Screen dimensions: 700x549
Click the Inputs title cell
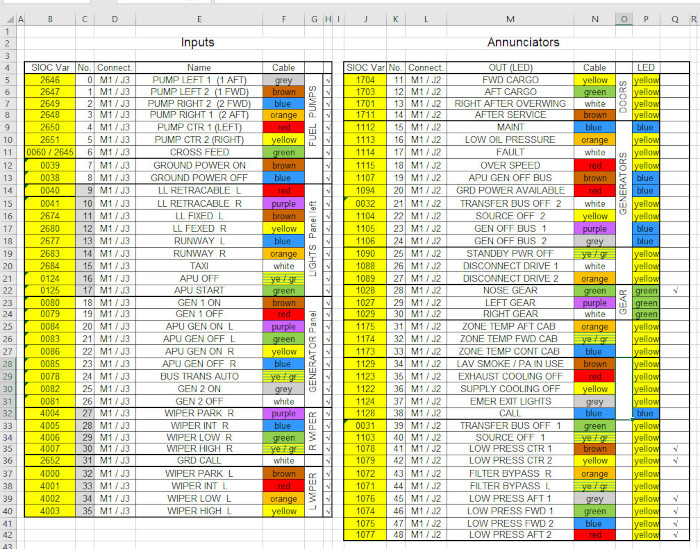click(196, 43)
